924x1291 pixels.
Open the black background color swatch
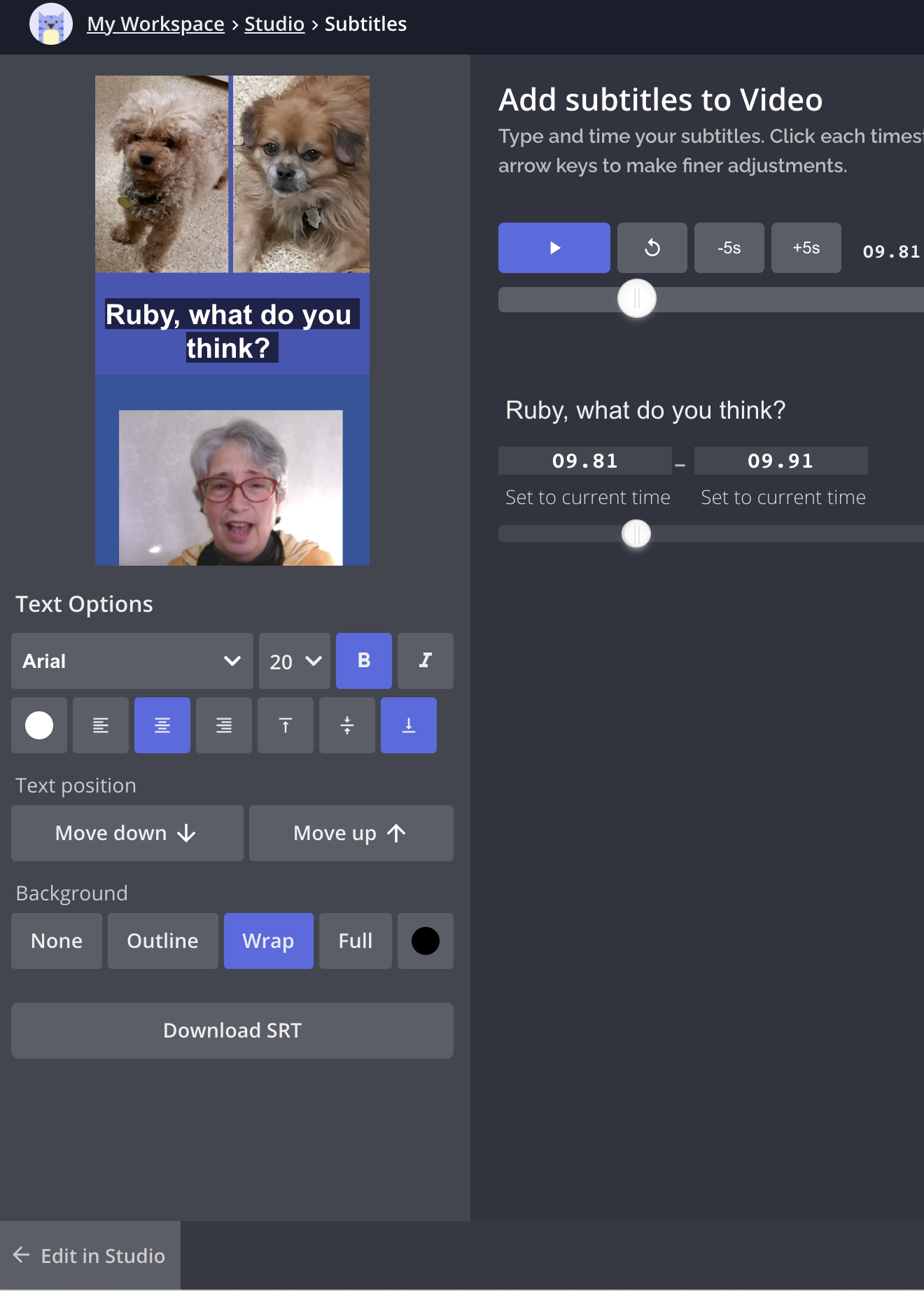tap(426, 941)
